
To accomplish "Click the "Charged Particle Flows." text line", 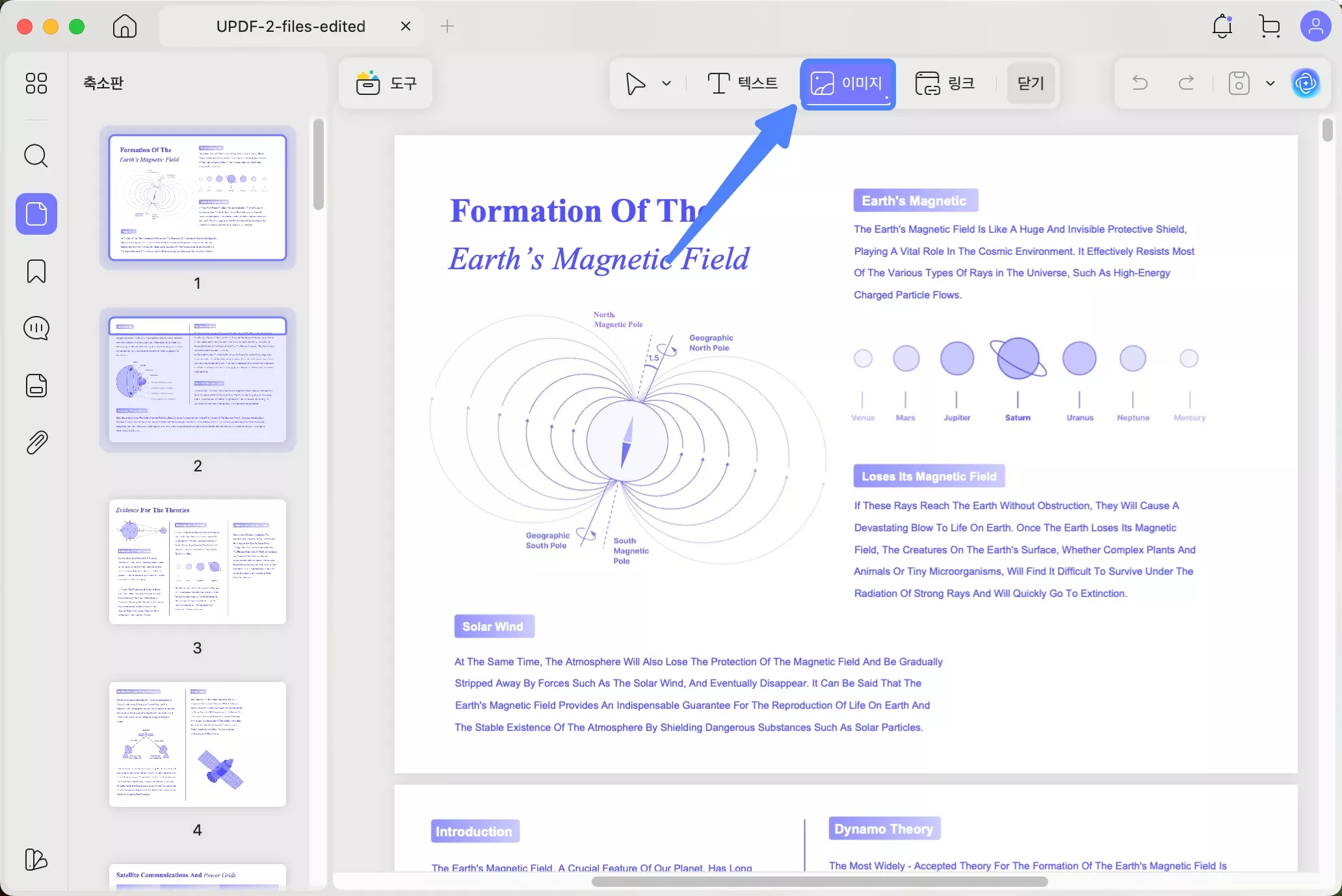I will [908, 295].
